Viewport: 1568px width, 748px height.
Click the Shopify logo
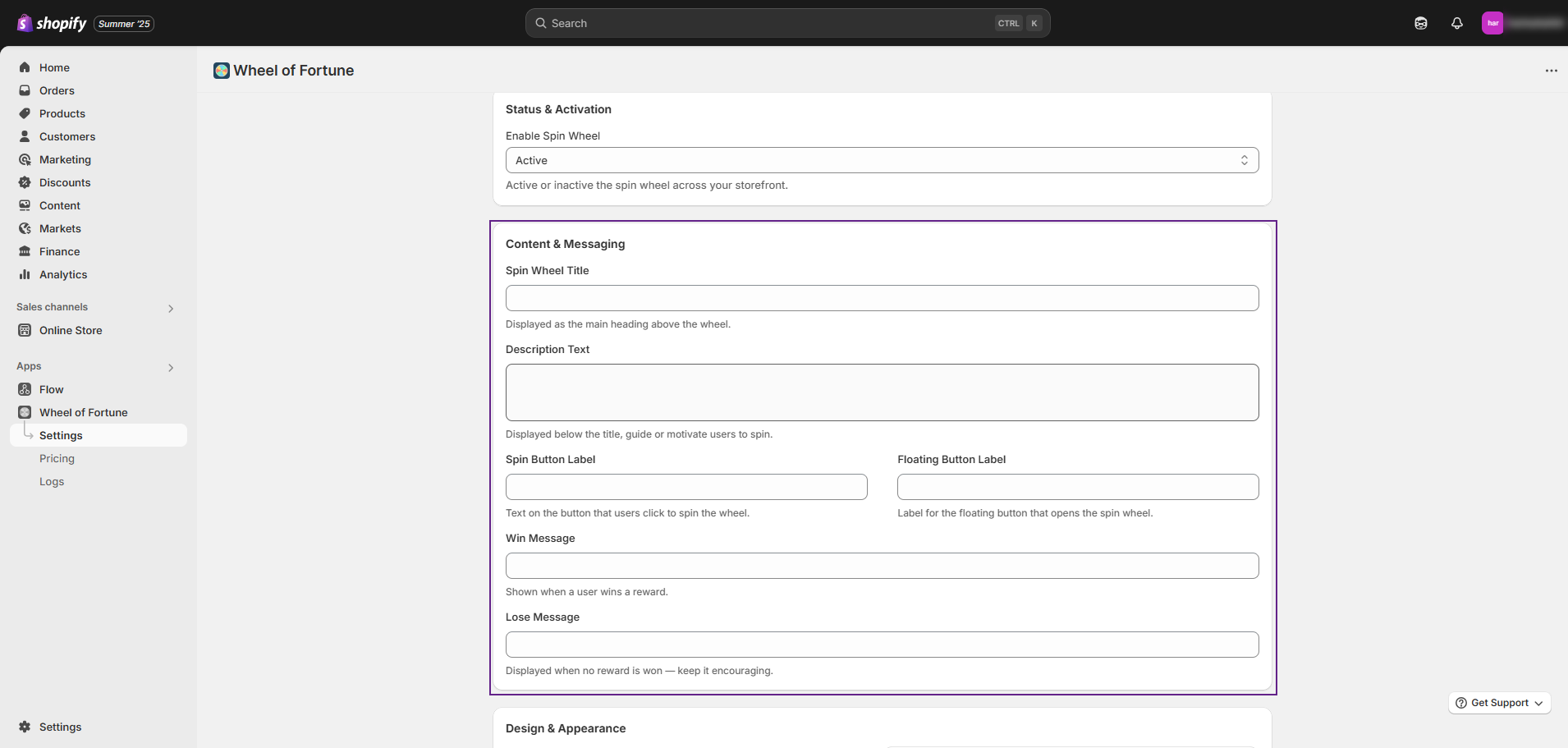pyautogui.click(x=52, y=23)
